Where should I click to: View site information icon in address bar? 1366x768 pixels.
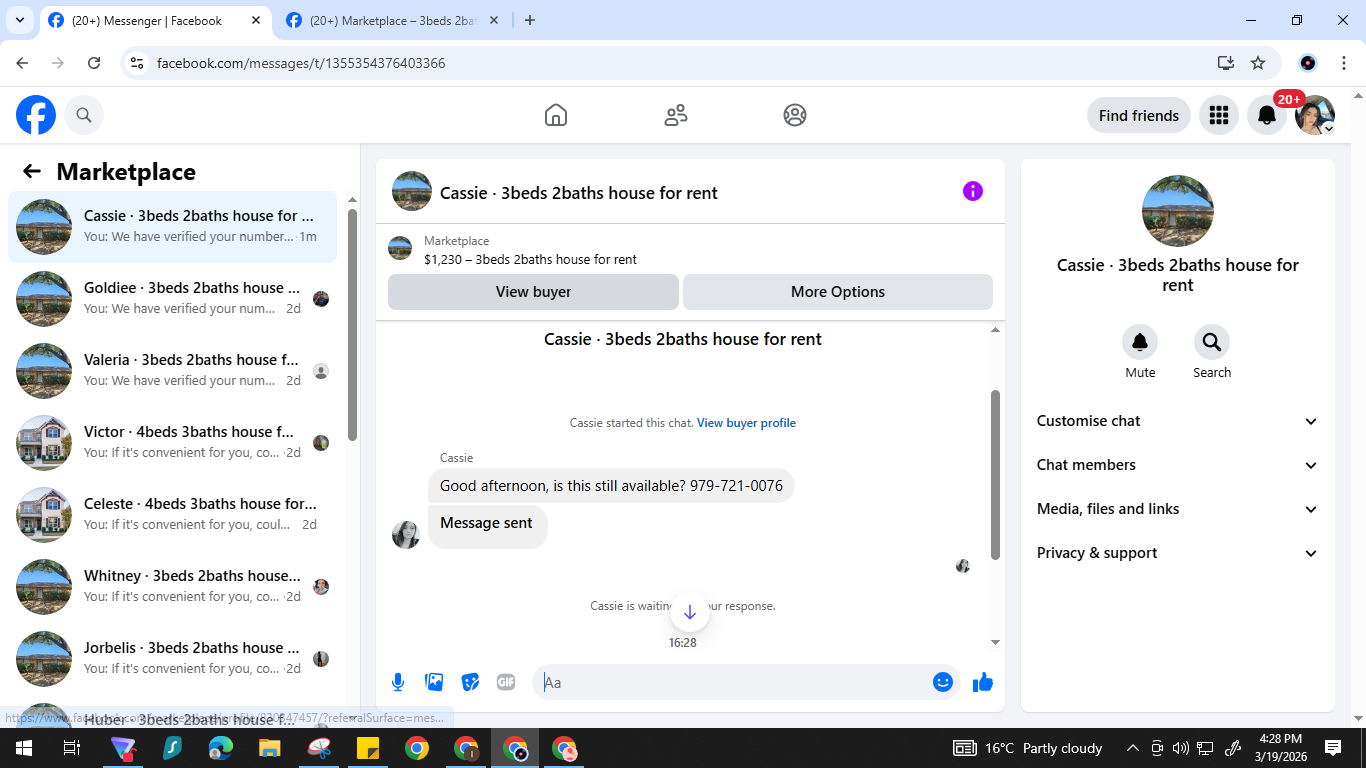coord(138,63)
